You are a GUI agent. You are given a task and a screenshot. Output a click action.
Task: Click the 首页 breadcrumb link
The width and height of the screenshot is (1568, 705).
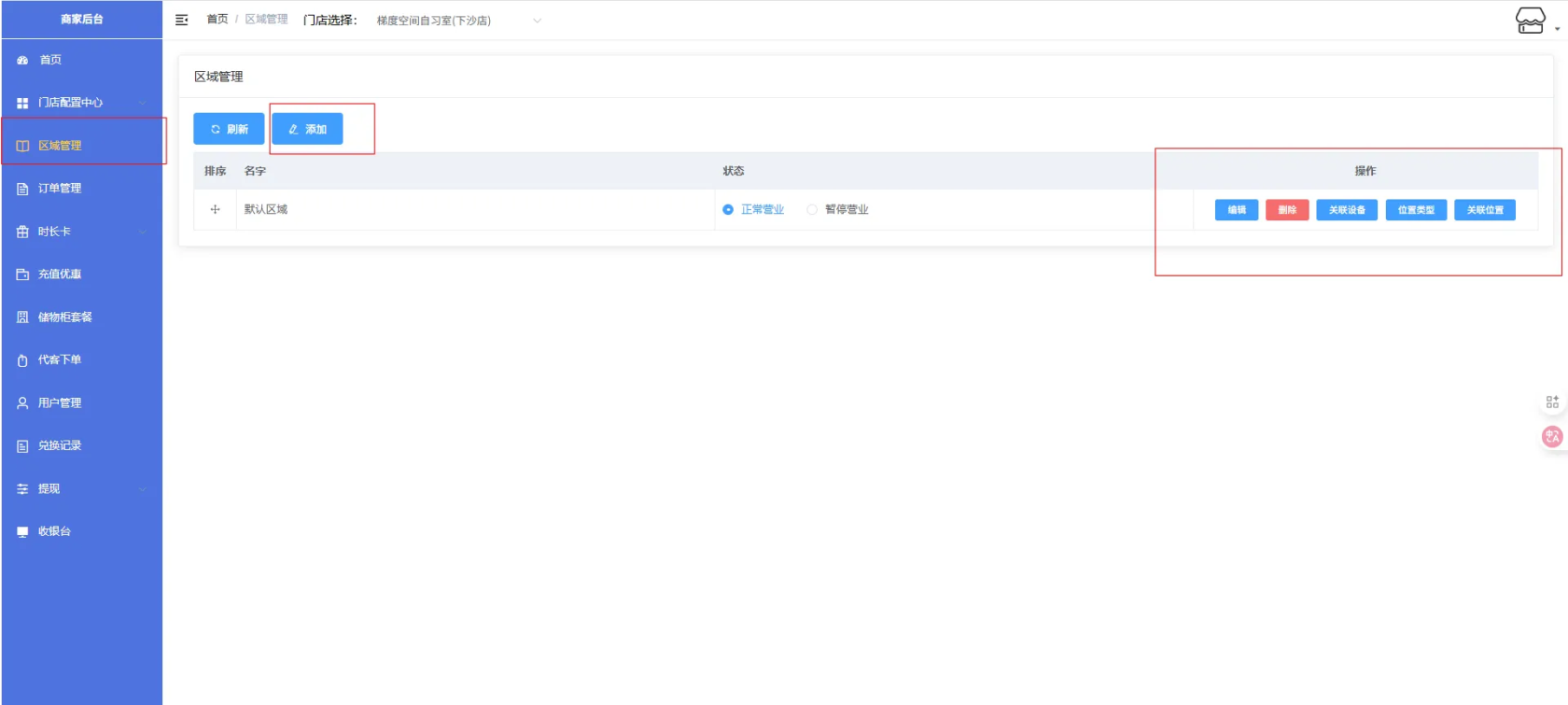(x=217, y=20)
